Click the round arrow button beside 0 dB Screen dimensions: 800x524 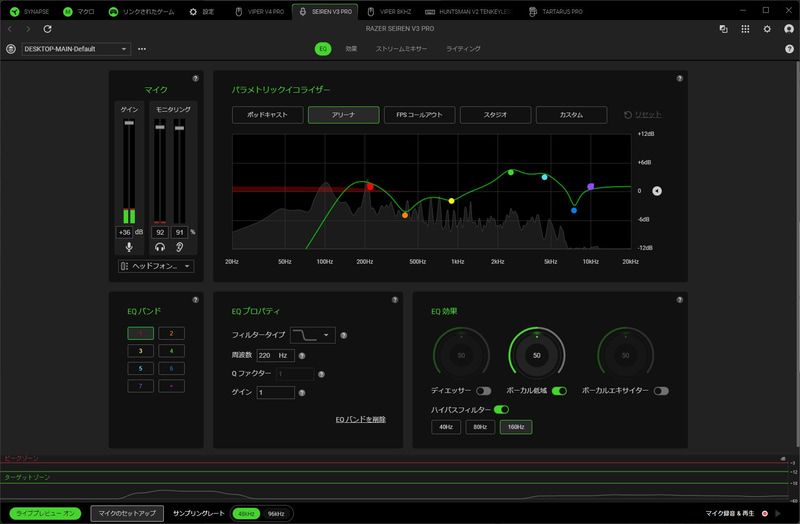(657, 191)
